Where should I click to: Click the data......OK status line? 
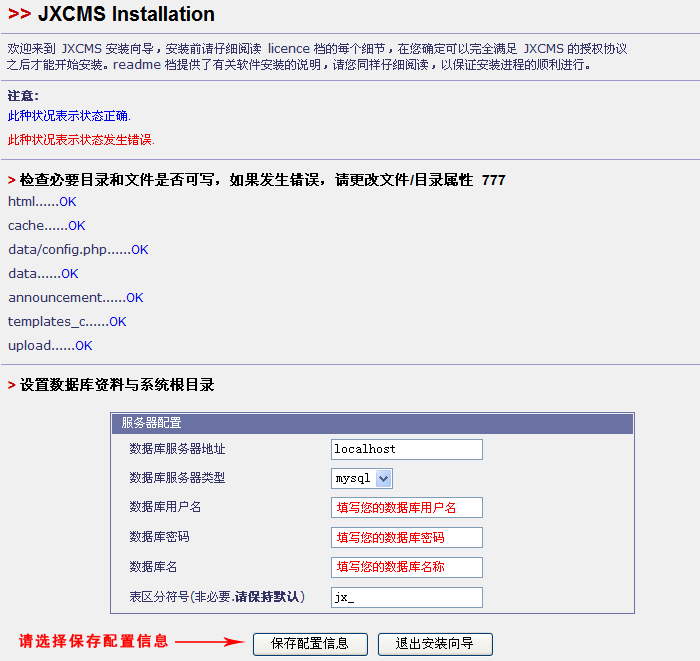43,274
